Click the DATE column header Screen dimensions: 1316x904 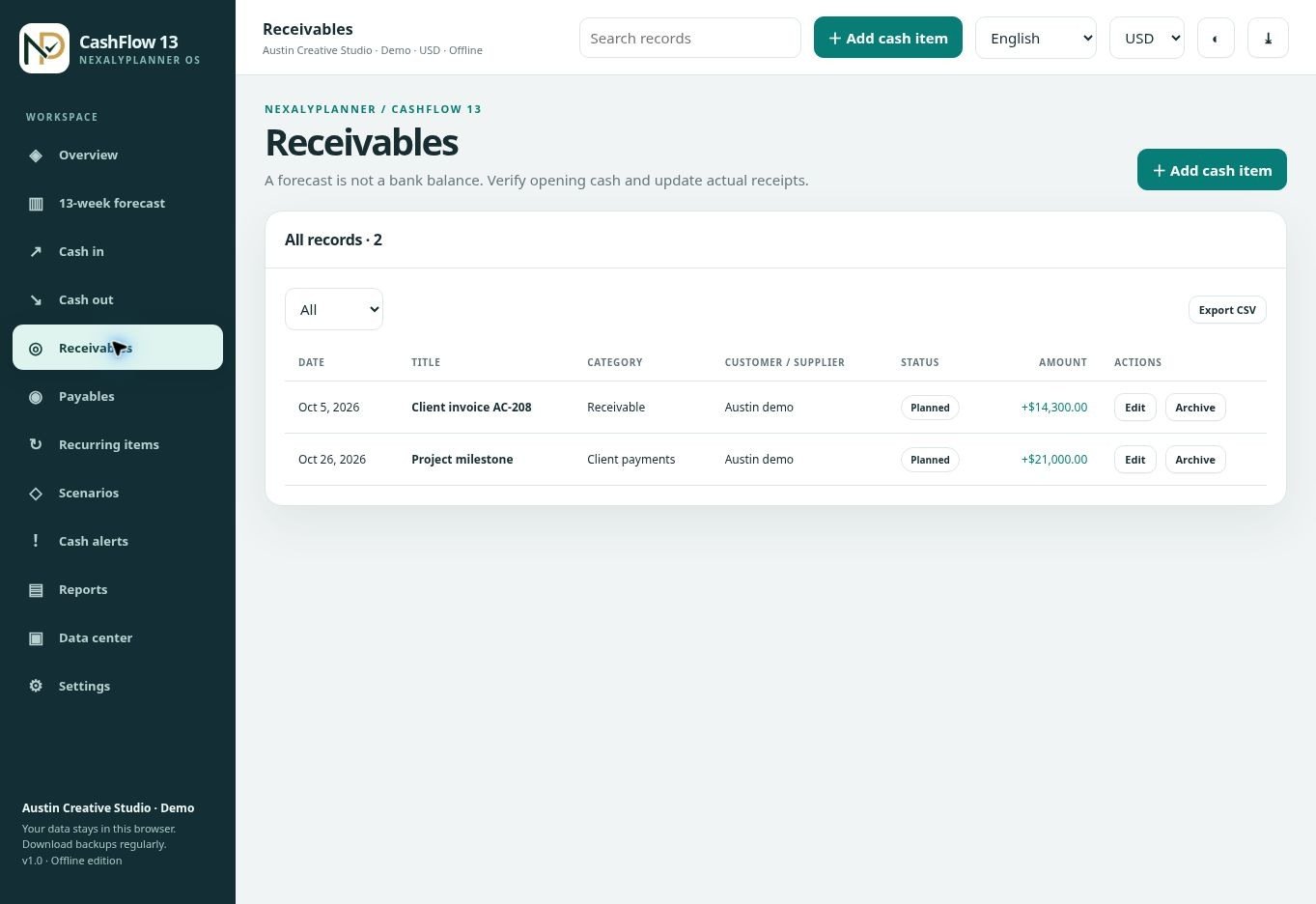click(311, 362)
